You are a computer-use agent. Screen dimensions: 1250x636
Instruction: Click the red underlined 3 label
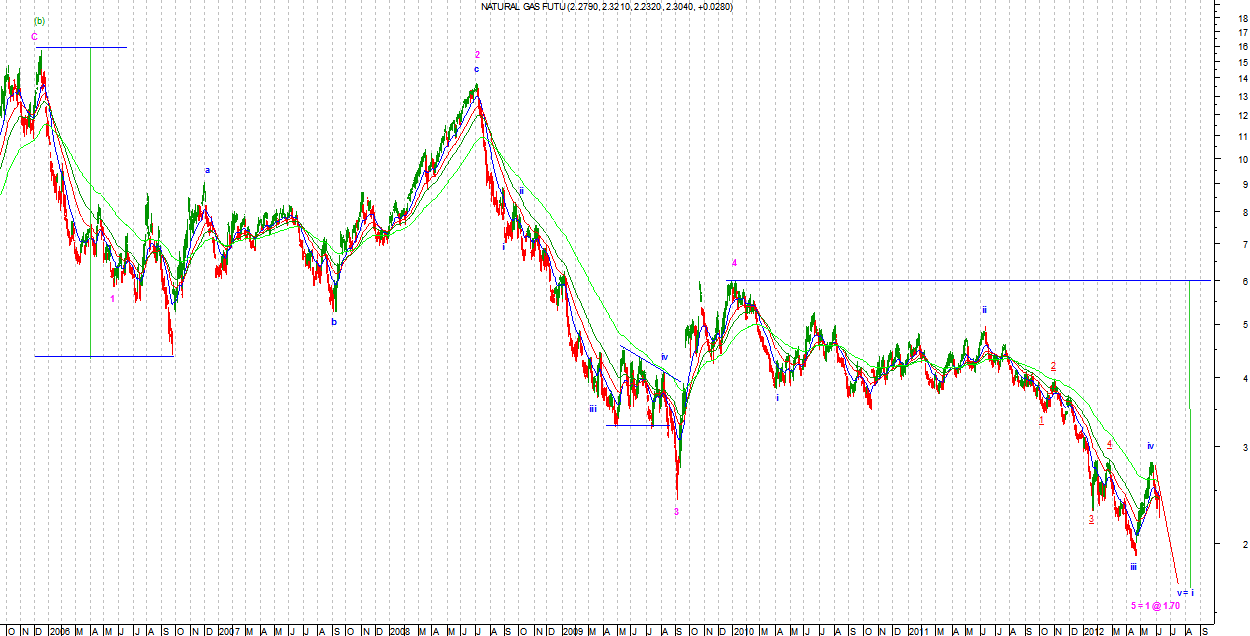tap(1091, 519)
